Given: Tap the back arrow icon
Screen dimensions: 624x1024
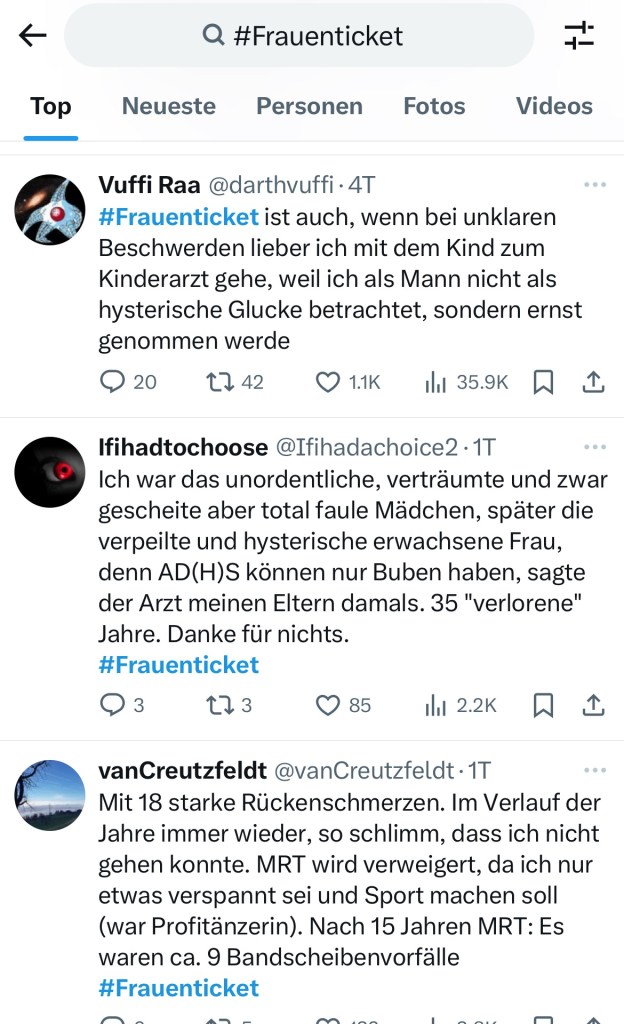Looking at the screenshot, I should pos(33,36).
